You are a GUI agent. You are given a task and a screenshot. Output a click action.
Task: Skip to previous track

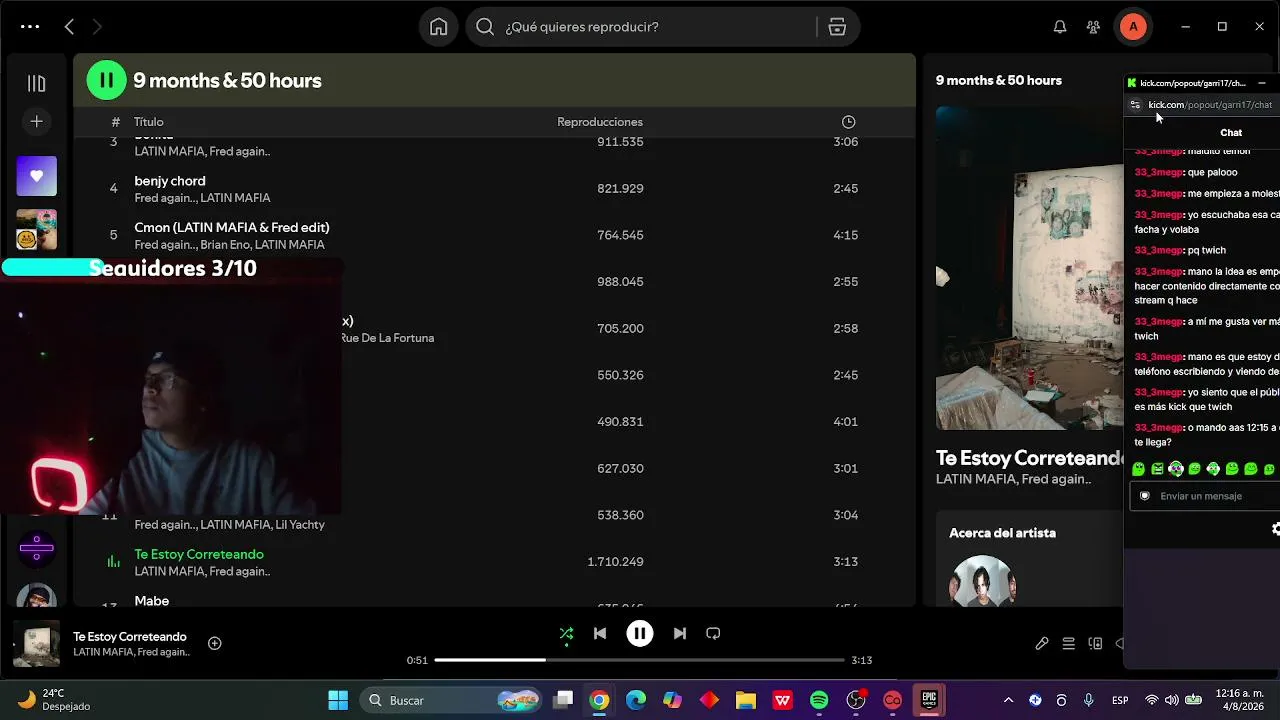click(x=600, y=633)
